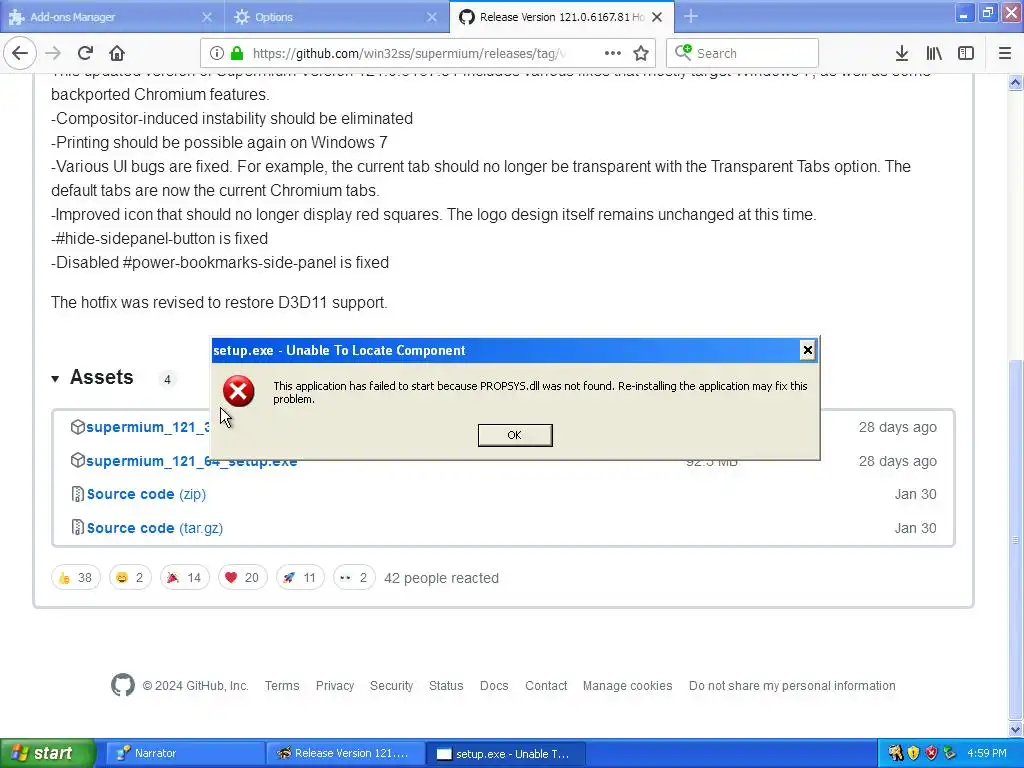
Task: Click Manage cookies in footer
Action: (628, 686)
